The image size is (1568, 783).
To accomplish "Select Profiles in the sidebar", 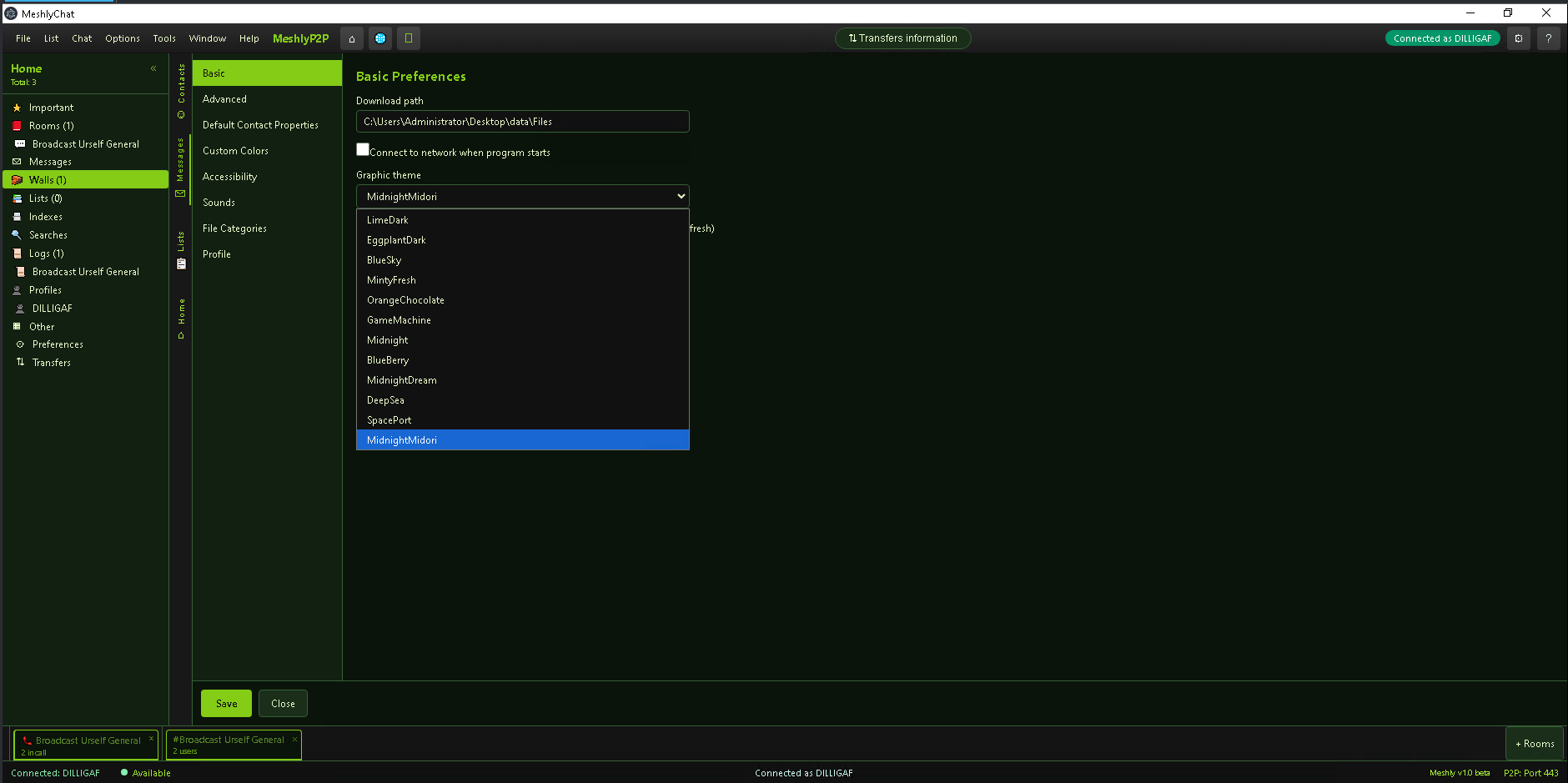I will (85, 290).
